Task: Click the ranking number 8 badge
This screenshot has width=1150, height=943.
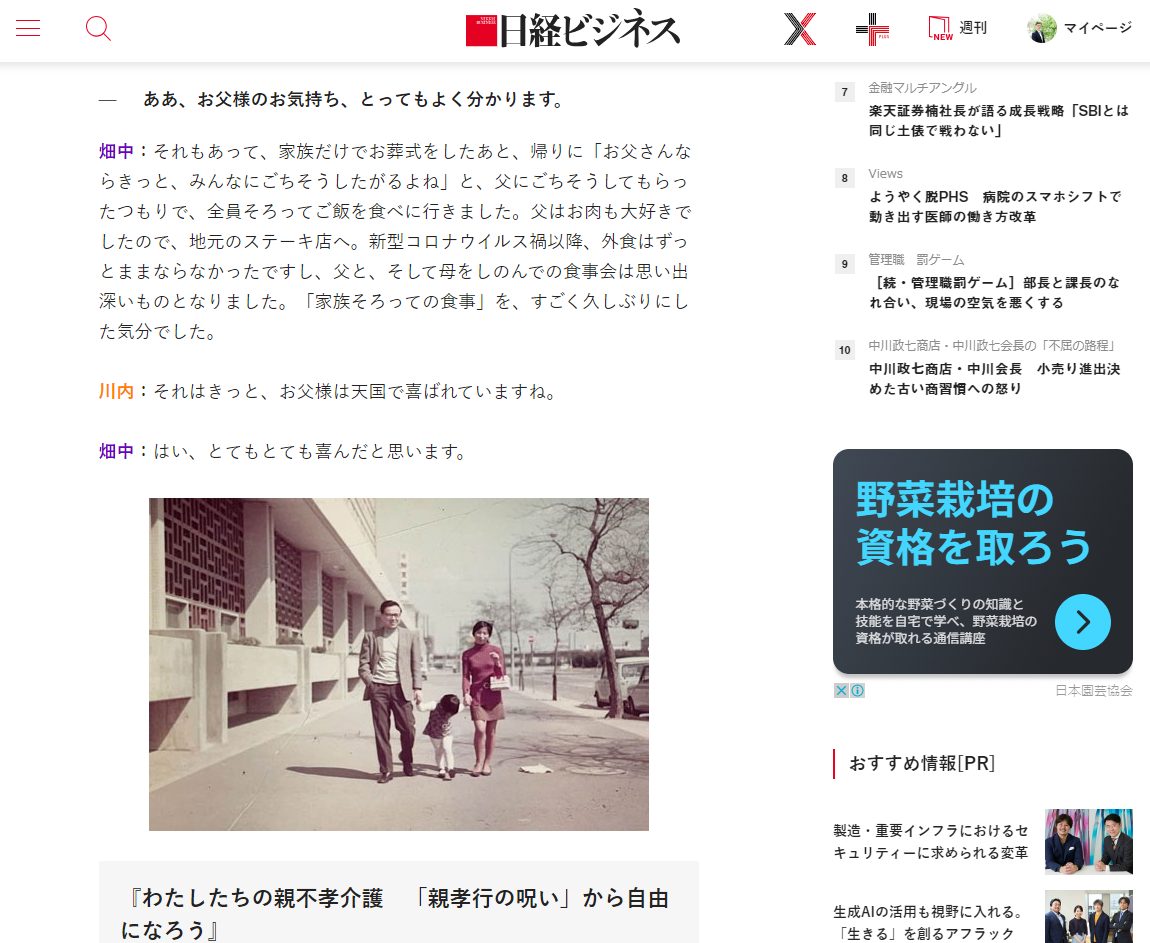Action: pos(844,178)
